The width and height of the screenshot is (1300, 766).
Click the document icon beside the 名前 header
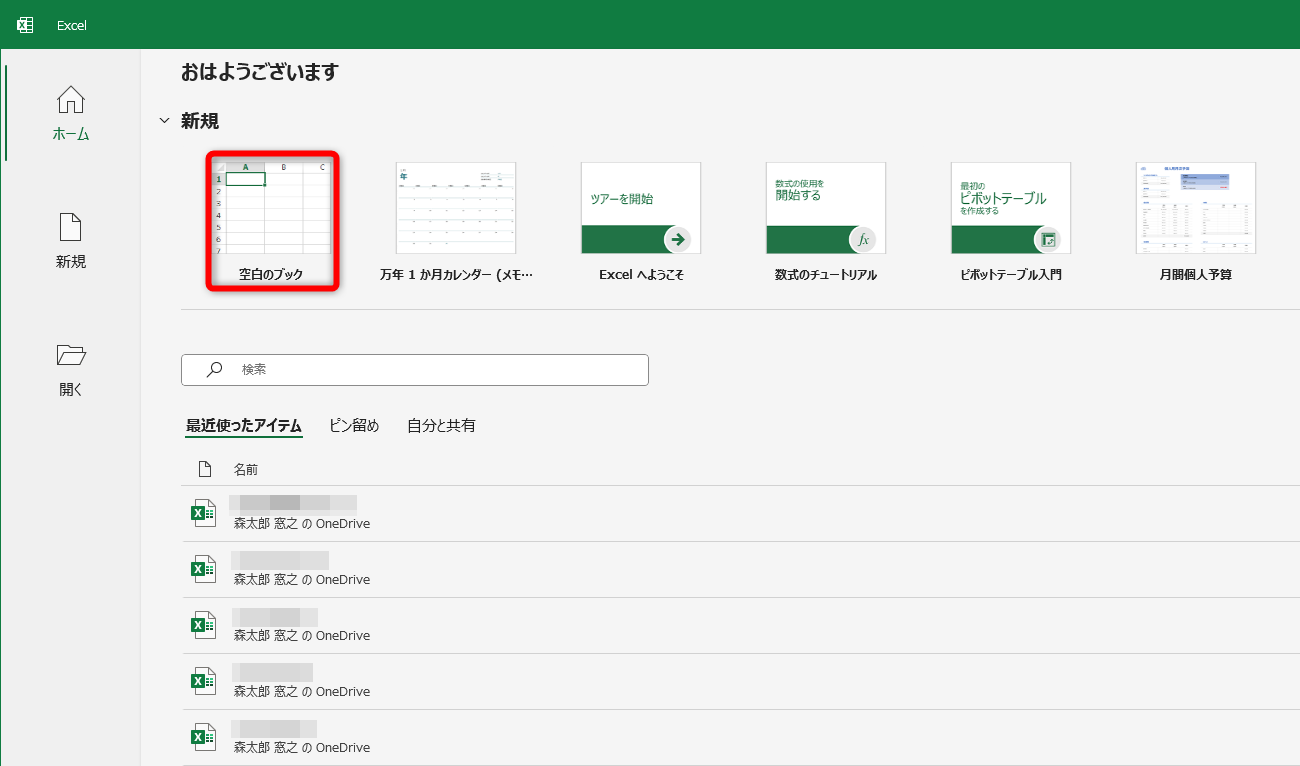pyautogui.click(x=205, y=467)
